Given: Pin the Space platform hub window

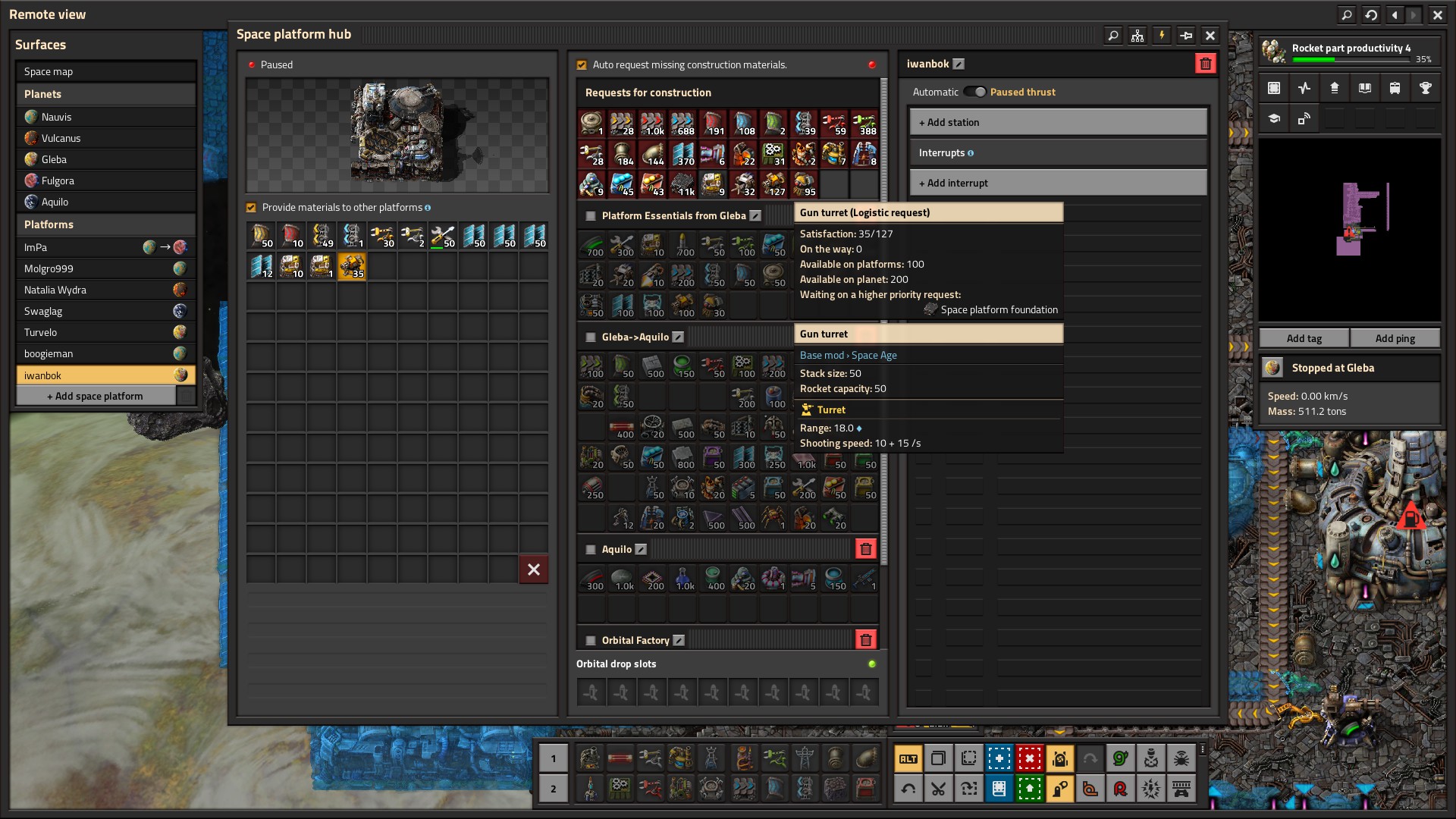Looking at the screenshot, I should pyautogui.click(x=1186, y=36).
